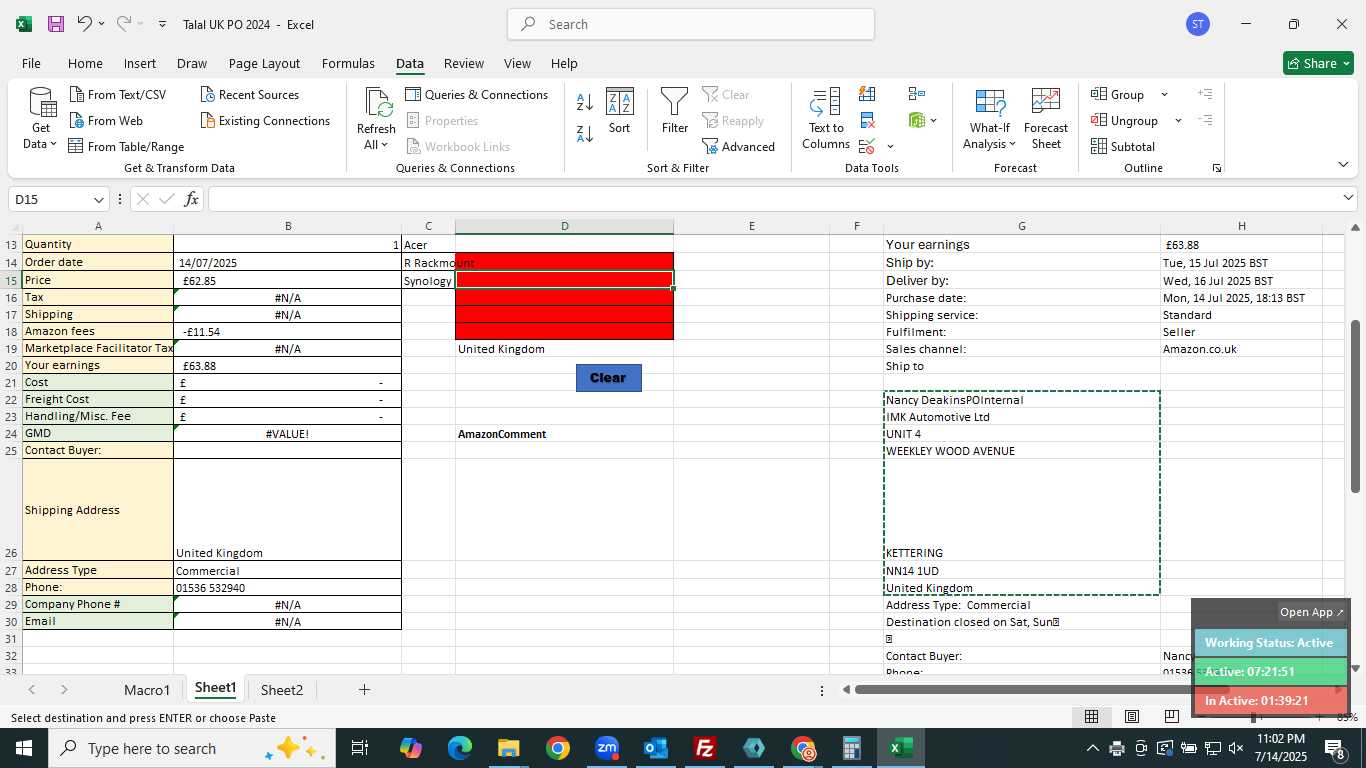Viewport: 1366px width, 768px height.
Task: Click From Table/Range
Action: 126,147
